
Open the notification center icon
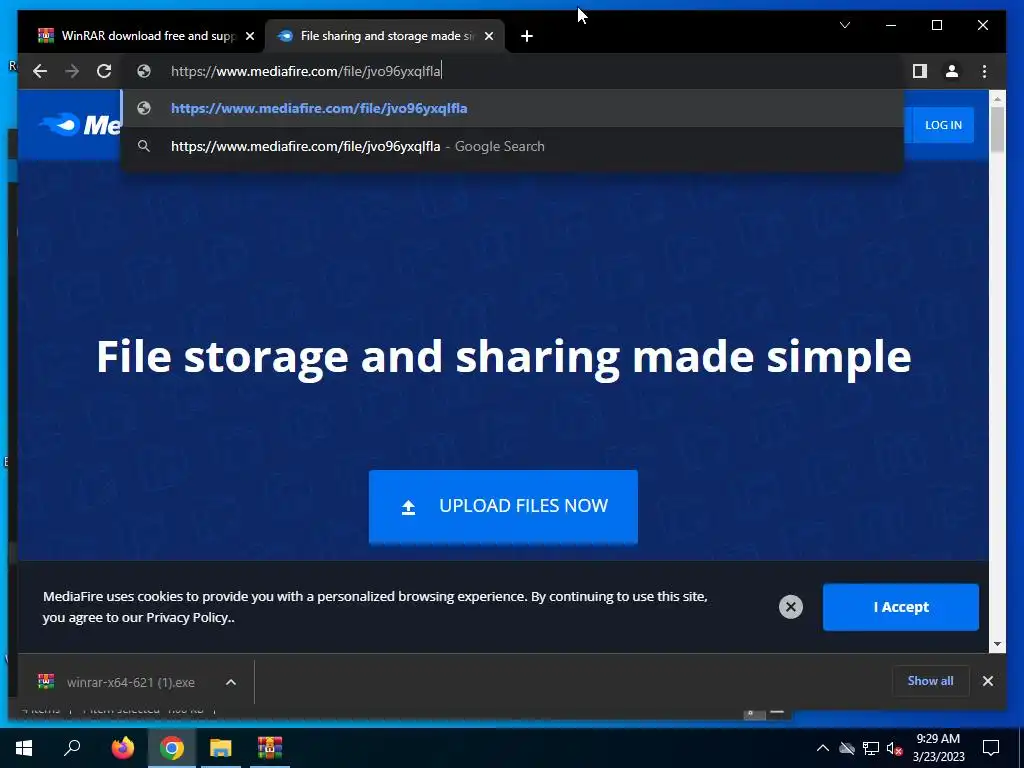991,748
